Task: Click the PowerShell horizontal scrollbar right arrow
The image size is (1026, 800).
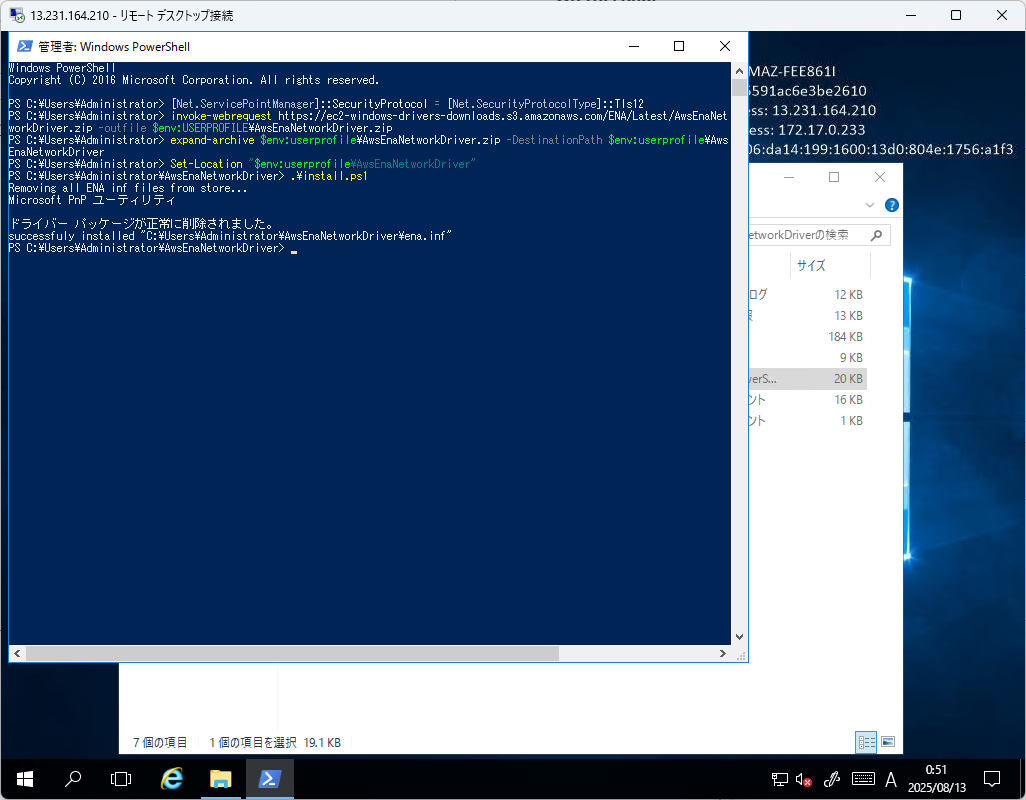Action: (723, 653)
